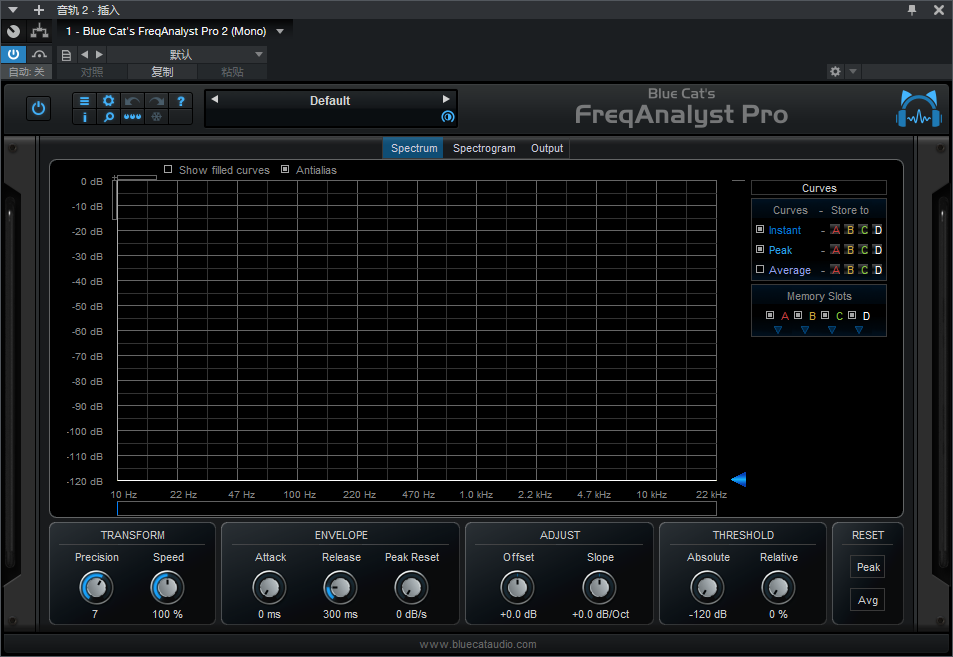Enable the Average curve checkbox

tap(760, 269)
